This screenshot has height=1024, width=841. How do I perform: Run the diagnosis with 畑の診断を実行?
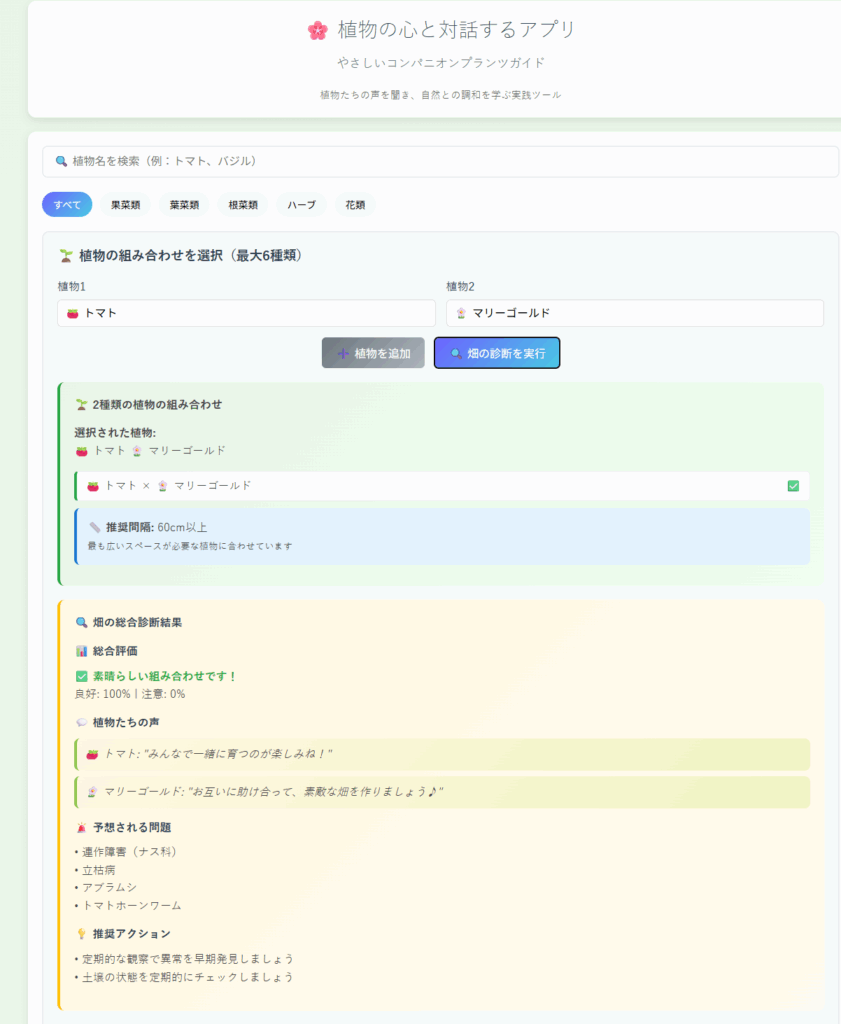(497, 353)
